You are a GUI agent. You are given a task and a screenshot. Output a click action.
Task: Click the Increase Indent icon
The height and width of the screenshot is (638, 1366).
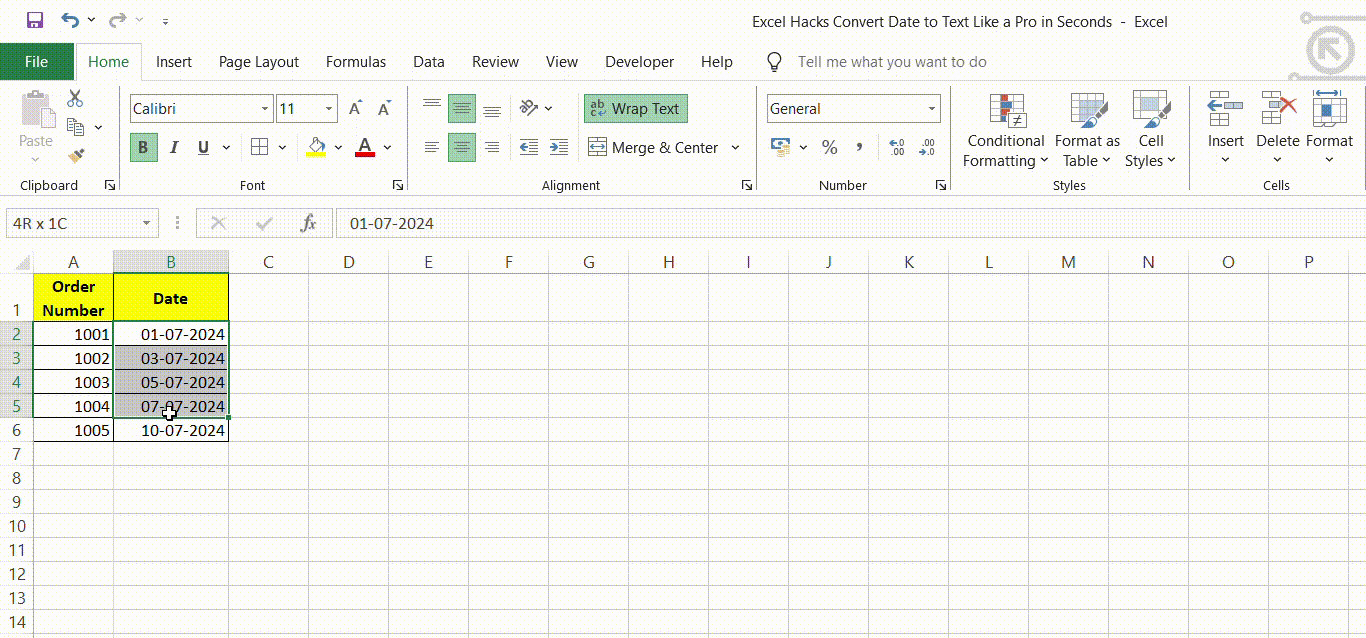coord(559,148)
